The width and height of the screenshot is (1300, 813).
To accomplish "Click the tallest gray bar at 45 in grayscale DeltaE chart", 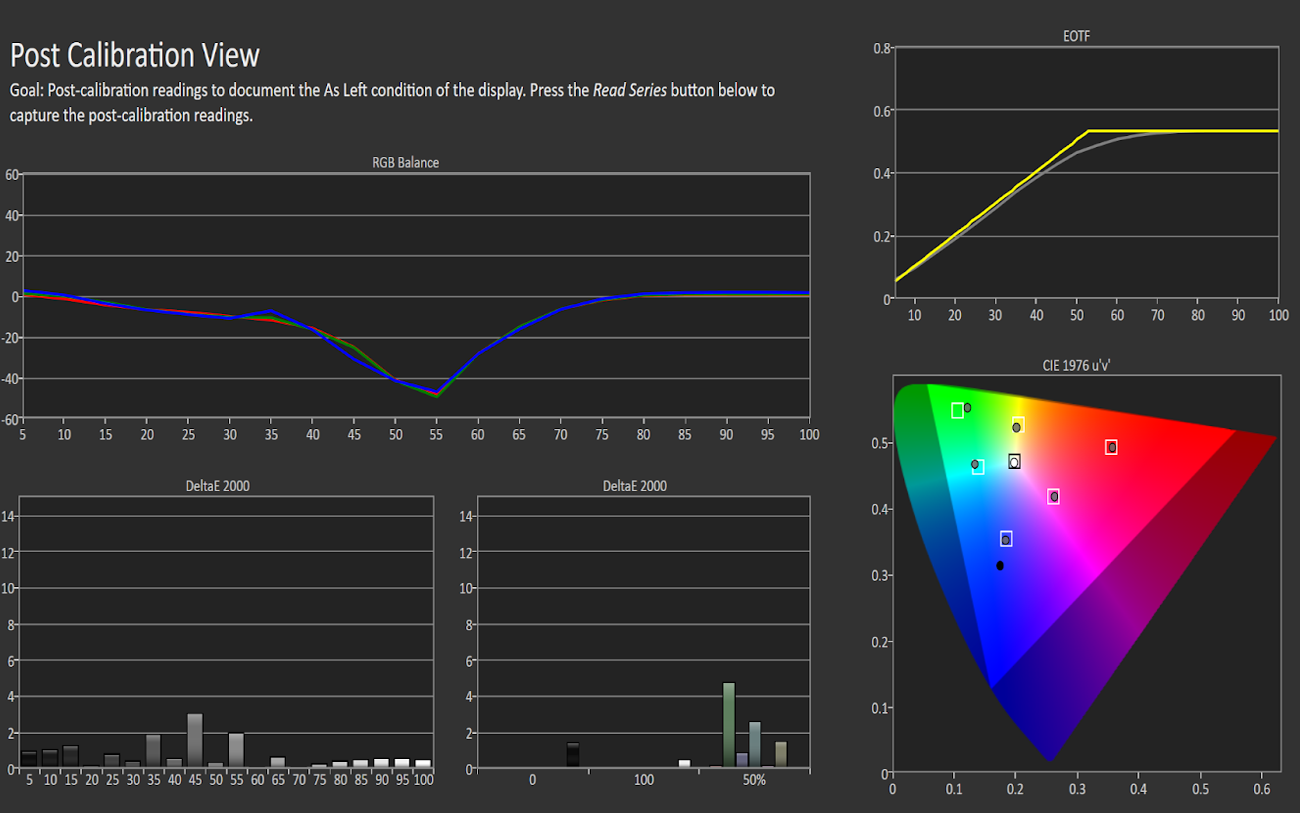I will [x=195, y=740].
